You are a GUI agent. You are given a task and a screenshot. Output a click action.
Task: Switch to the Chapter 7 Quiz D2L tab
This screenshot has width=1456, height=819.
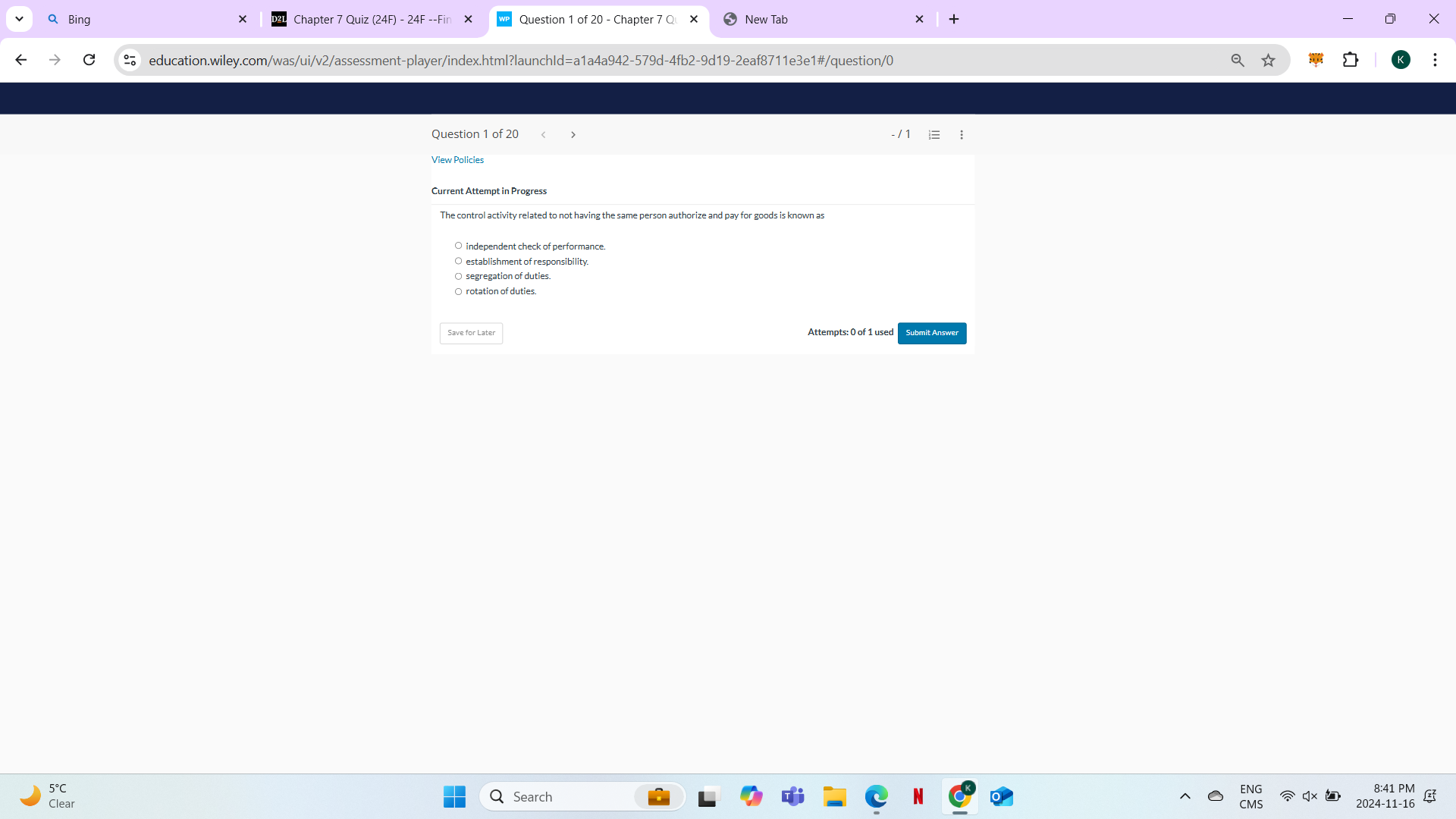point(364,19)
